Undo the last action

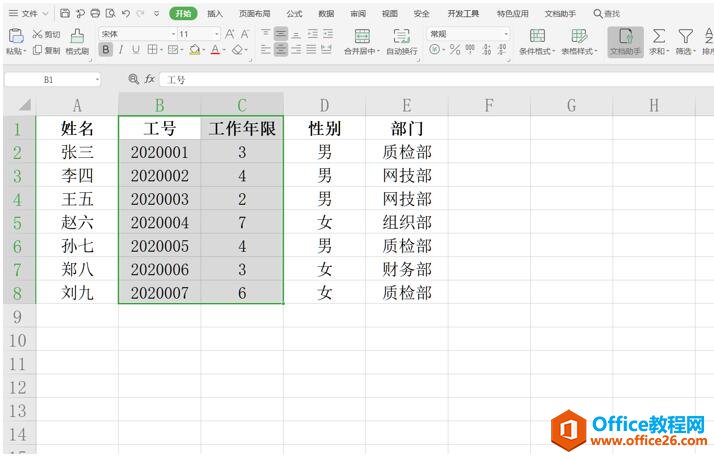126,14
